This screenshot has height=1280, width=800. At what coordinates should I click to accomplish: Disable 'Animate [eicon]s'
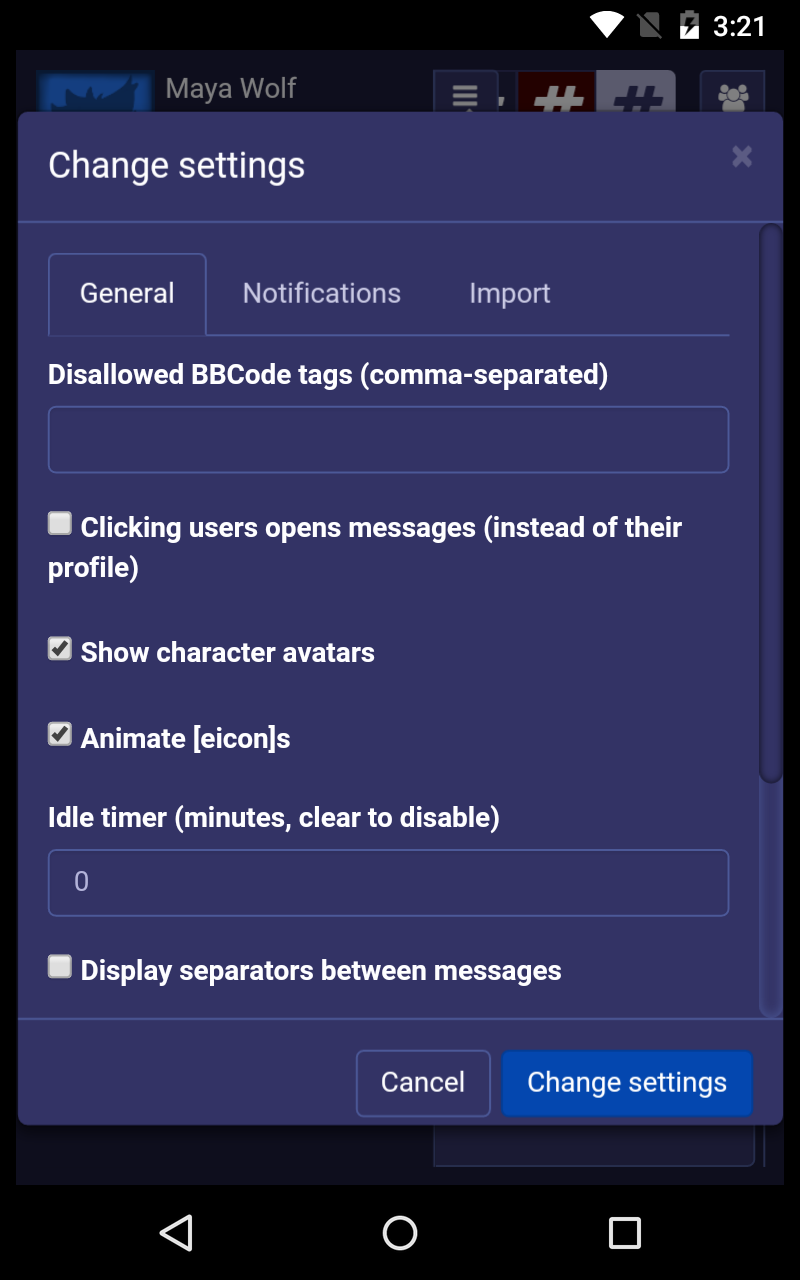[59, 734]
